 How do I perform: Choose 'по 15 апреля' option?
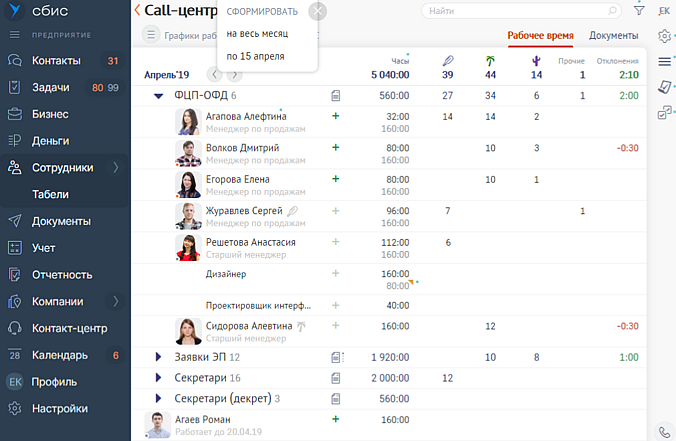[x=255, y=56]
